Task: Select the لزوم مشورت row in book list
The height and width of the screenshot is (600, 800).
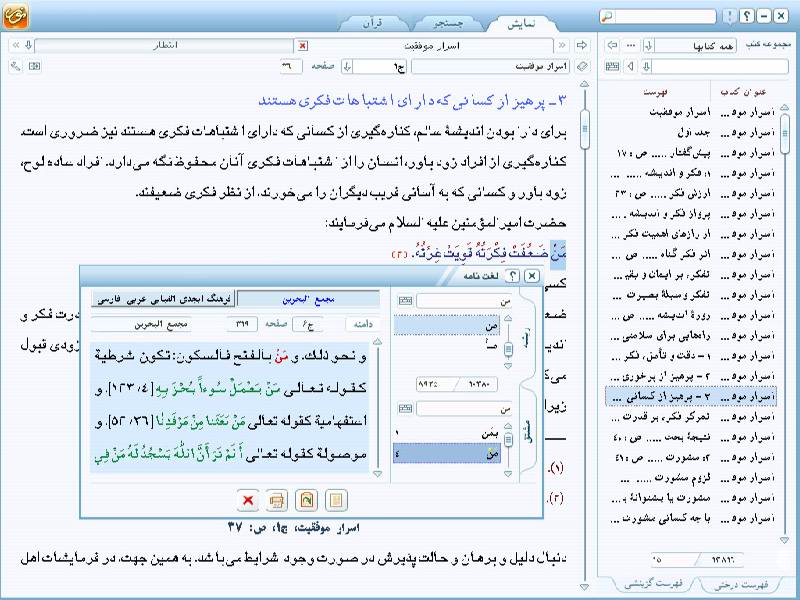Action: click(690, 478)
